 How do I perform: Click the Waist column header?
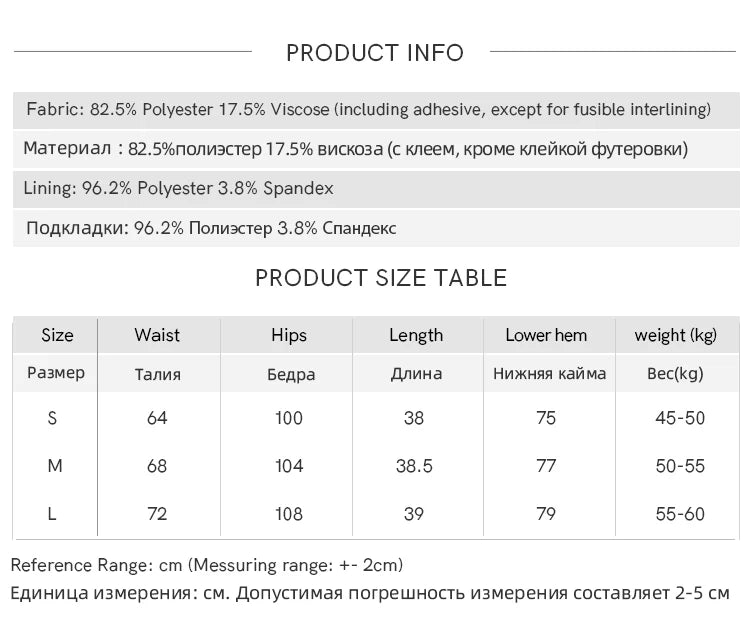[157, 335]
